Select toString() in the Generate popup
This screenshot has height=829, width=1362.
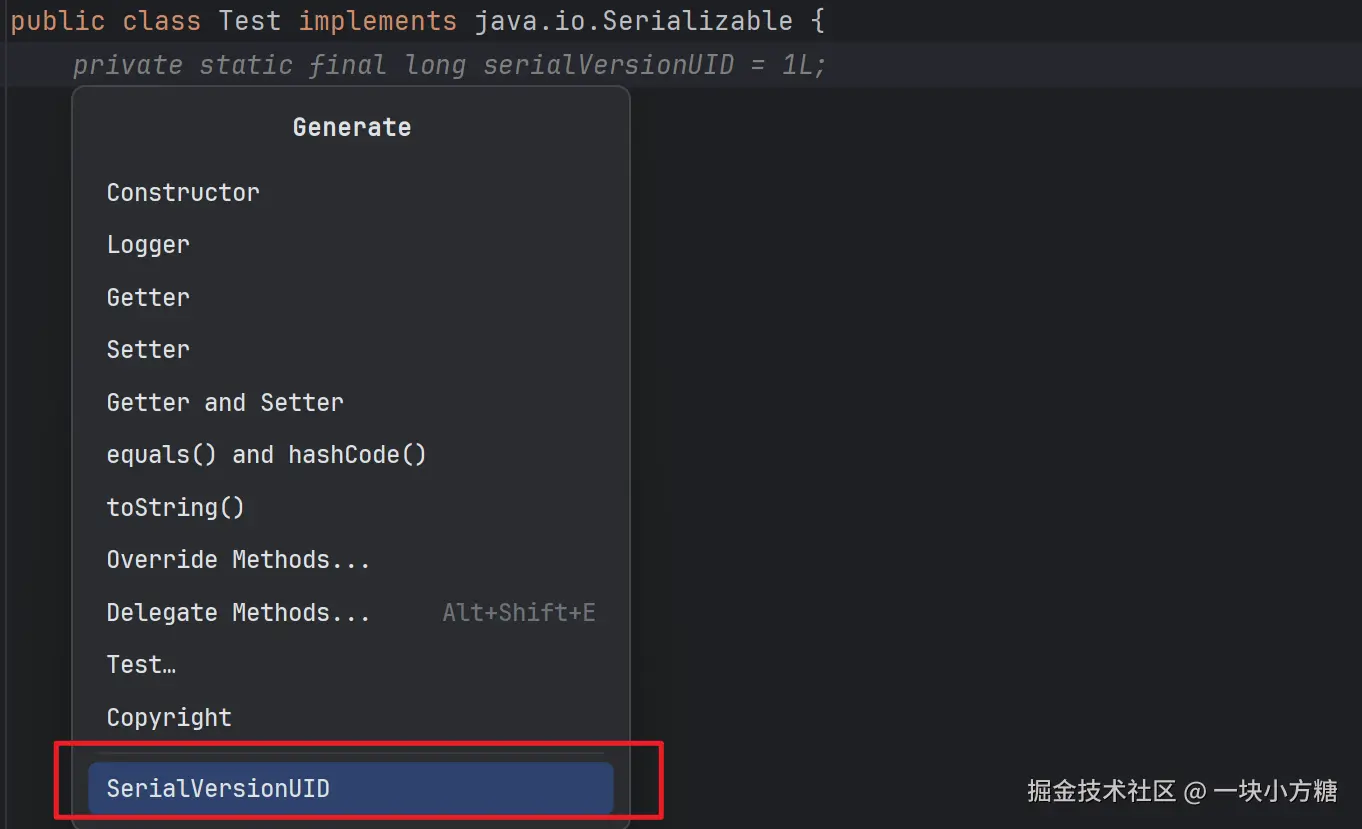(175, 507)
